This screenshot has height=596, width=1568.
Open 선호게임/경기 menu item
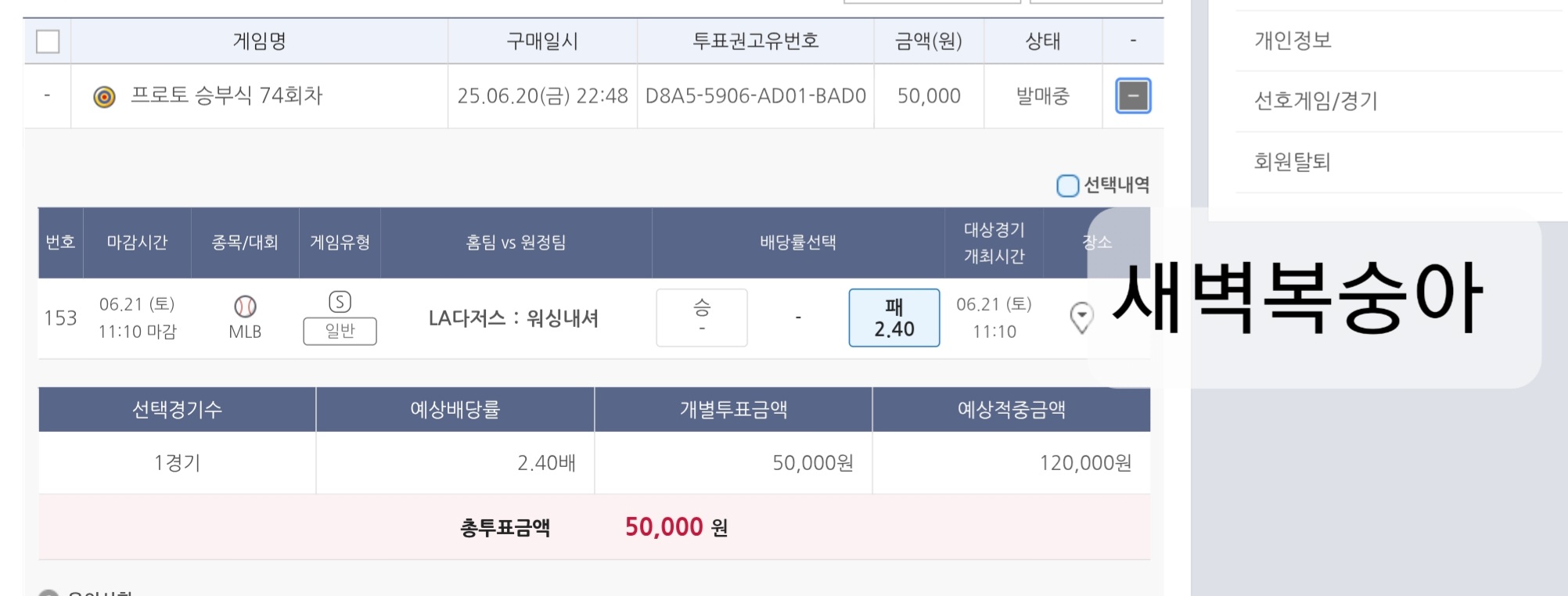tap(1315, 101)
